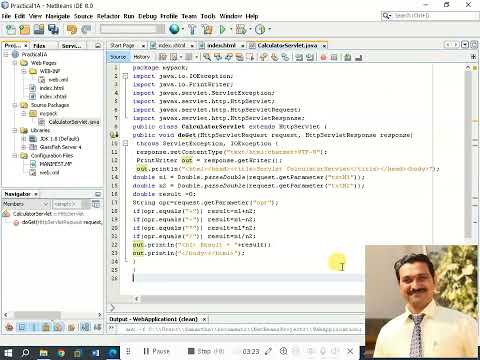
Task: Click the Redo toolbar icon
Action: pos(86,30)
